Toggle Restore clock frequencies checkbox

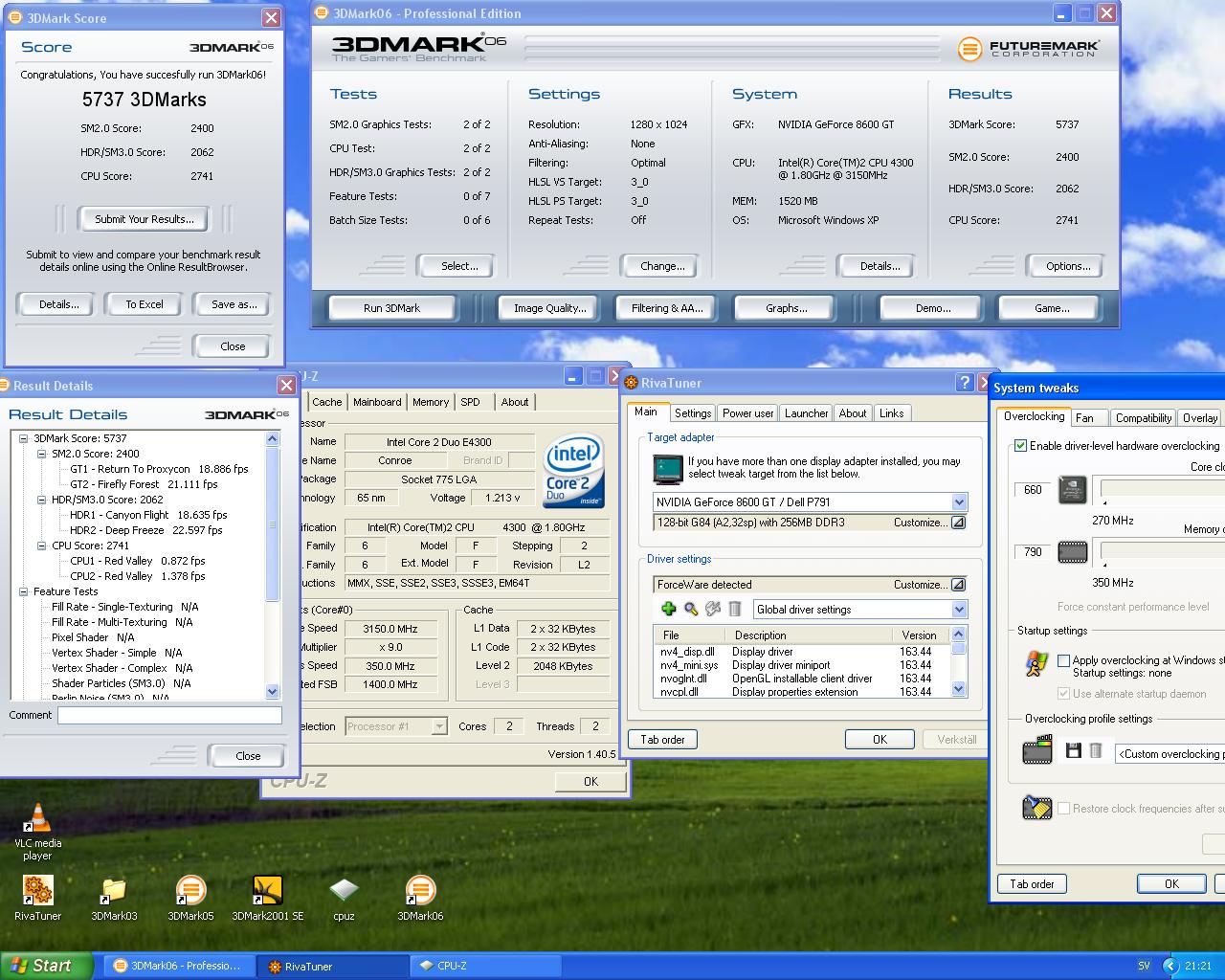[1063, 809]
